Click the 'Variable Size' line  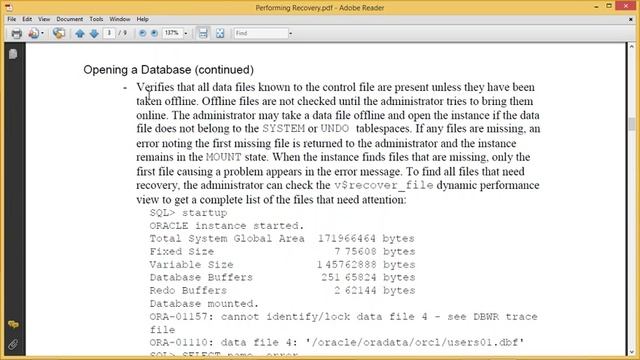coord(282,265)
